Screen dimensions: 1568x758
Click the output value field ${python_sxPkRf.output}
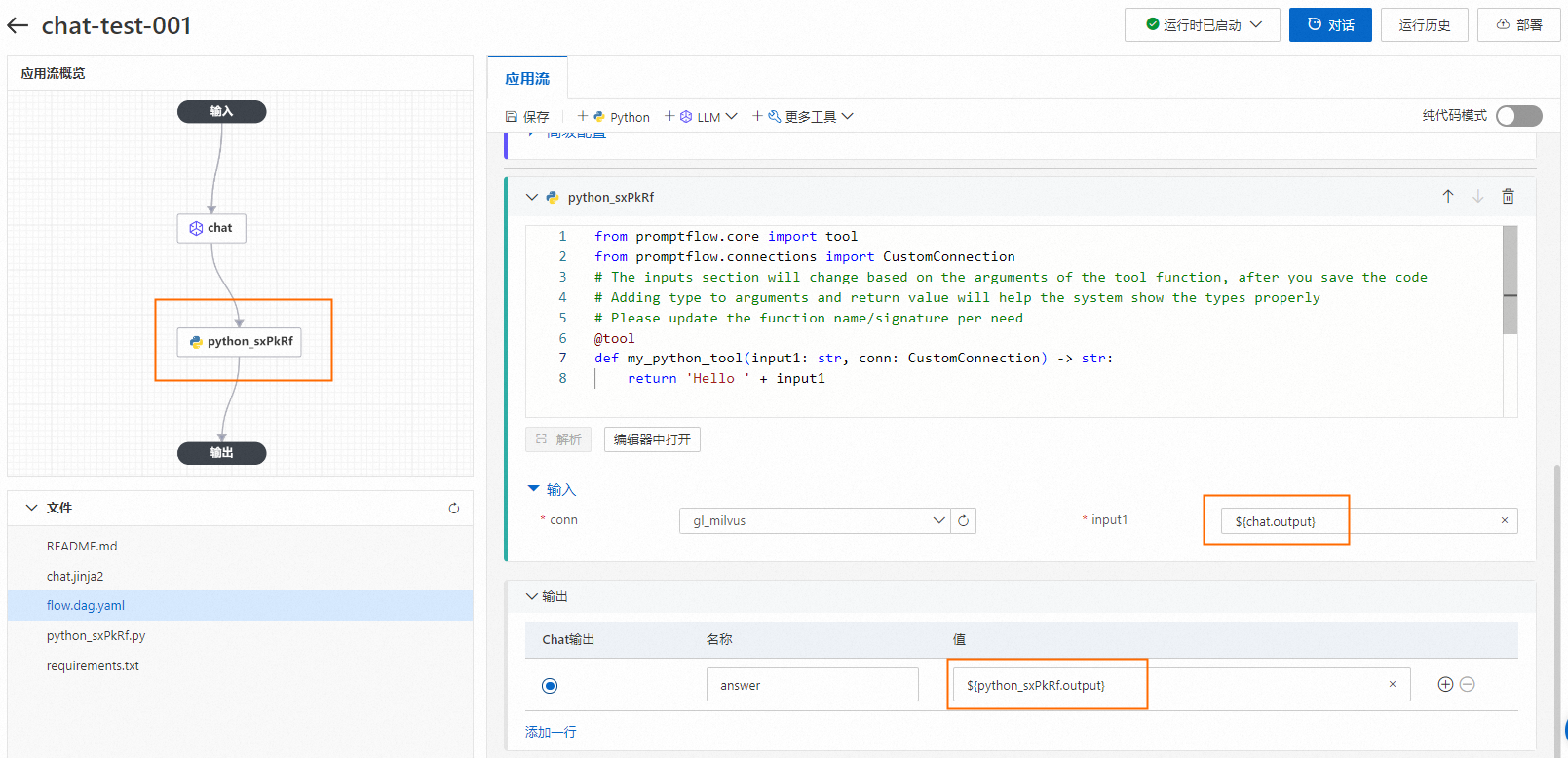coord(1181,685)
